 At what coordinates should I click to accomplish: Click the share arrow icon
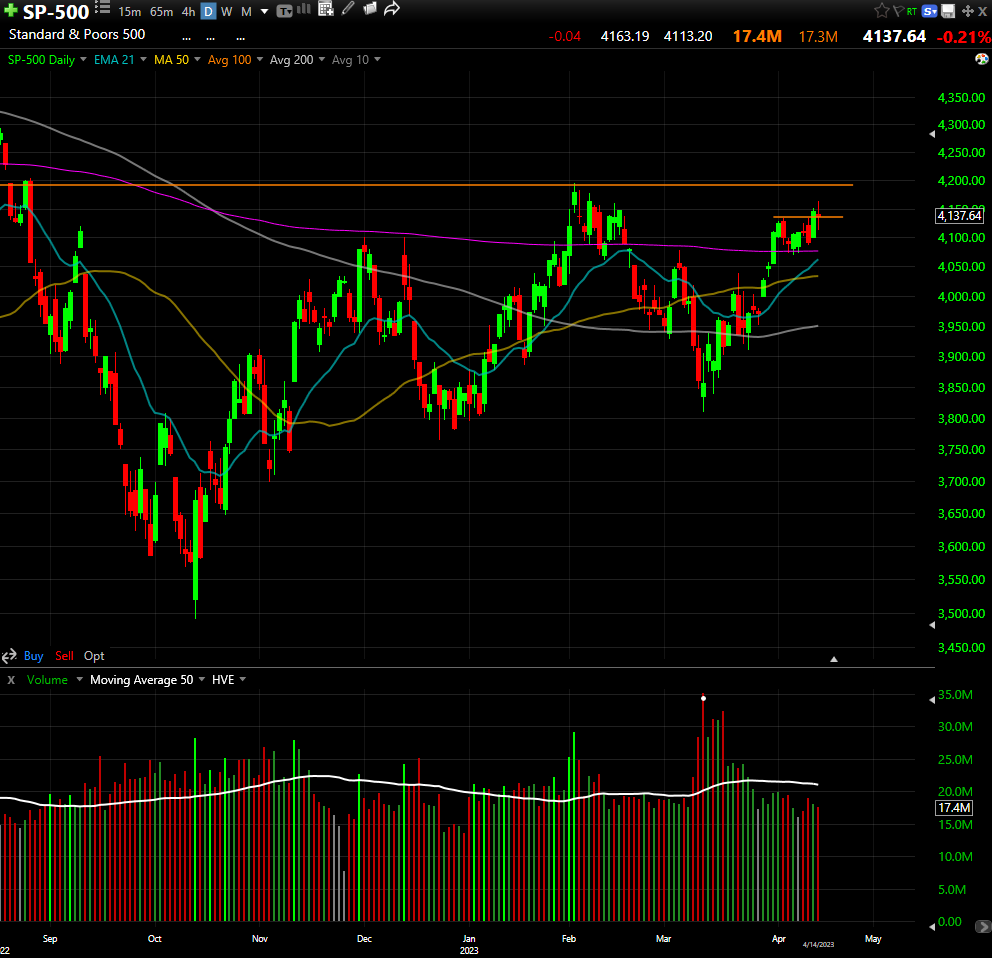tap(392, 8)
